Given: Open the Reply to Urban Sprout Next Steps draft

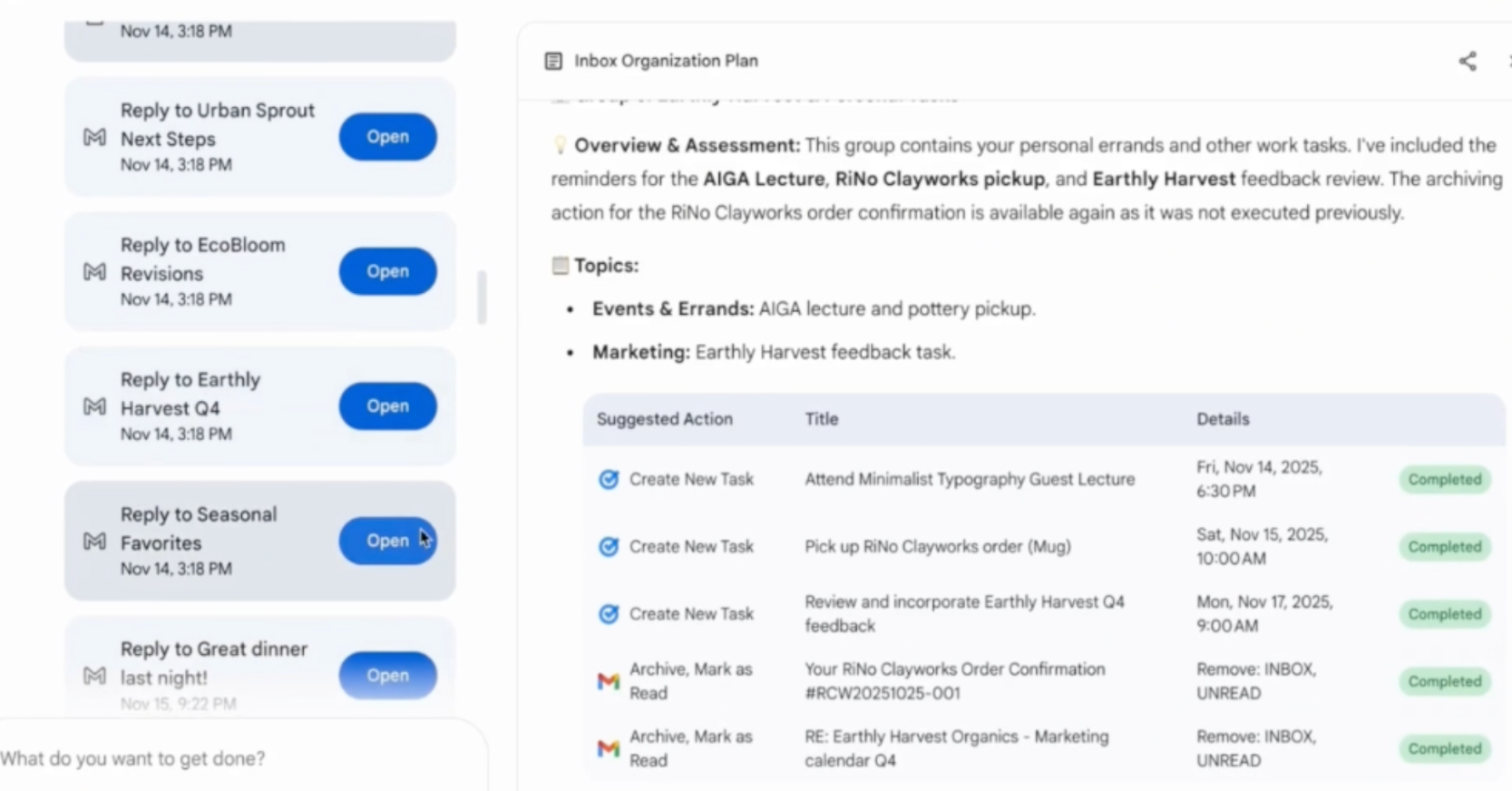Looking at the screenshot, I should click(387, 137).
